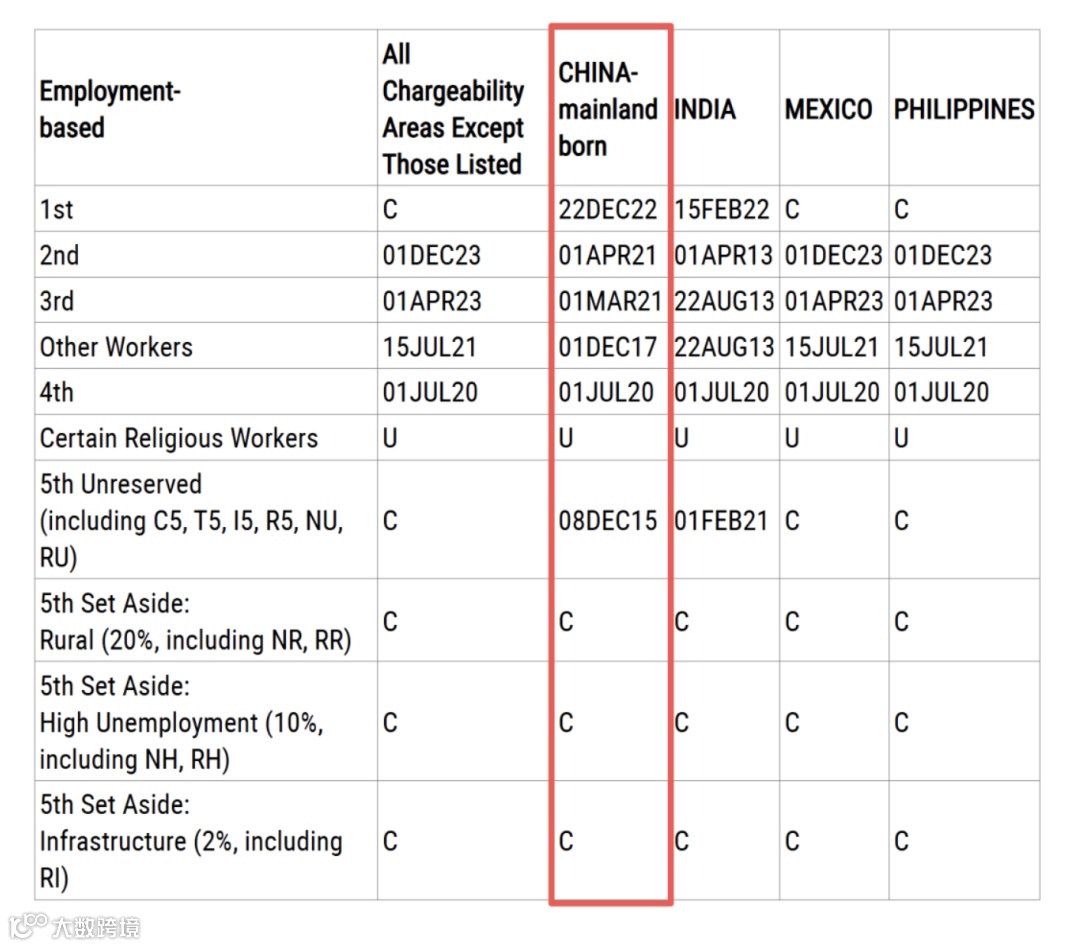Select "C" in China Infrastructure row

(x=565, y=842)
